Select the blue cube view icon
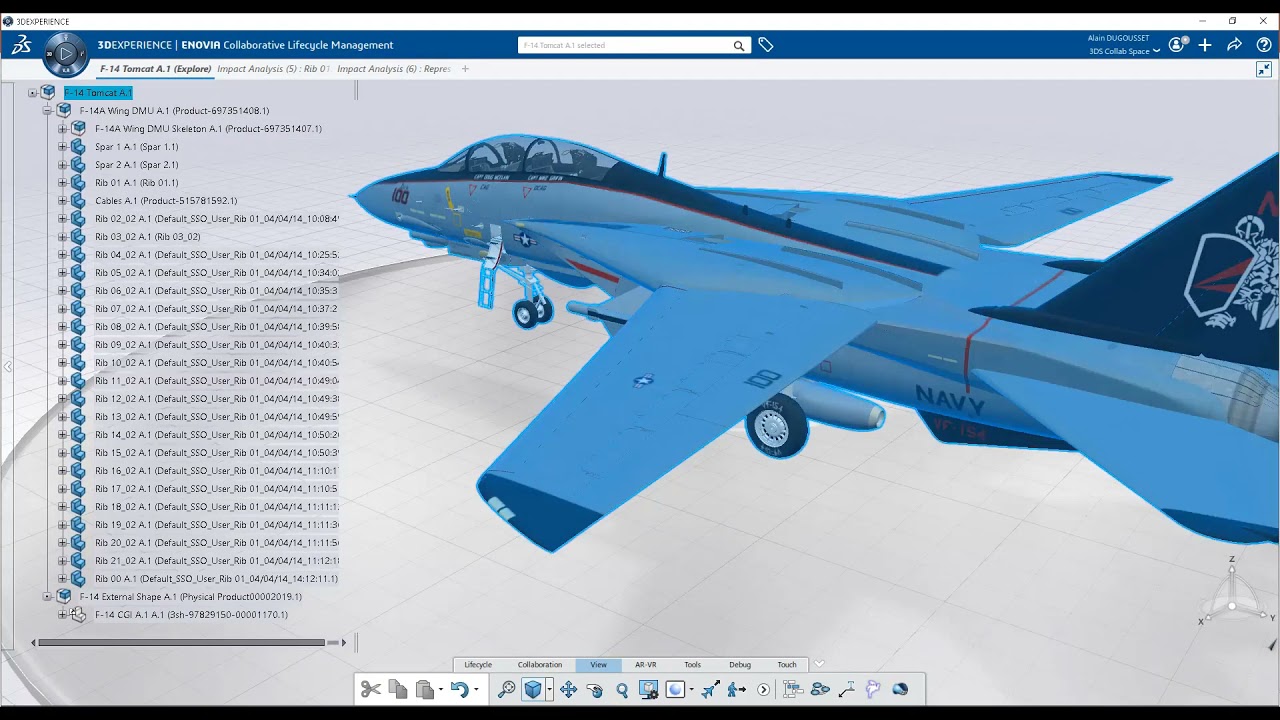1280x720 pixels. click(x=533, y=689)
